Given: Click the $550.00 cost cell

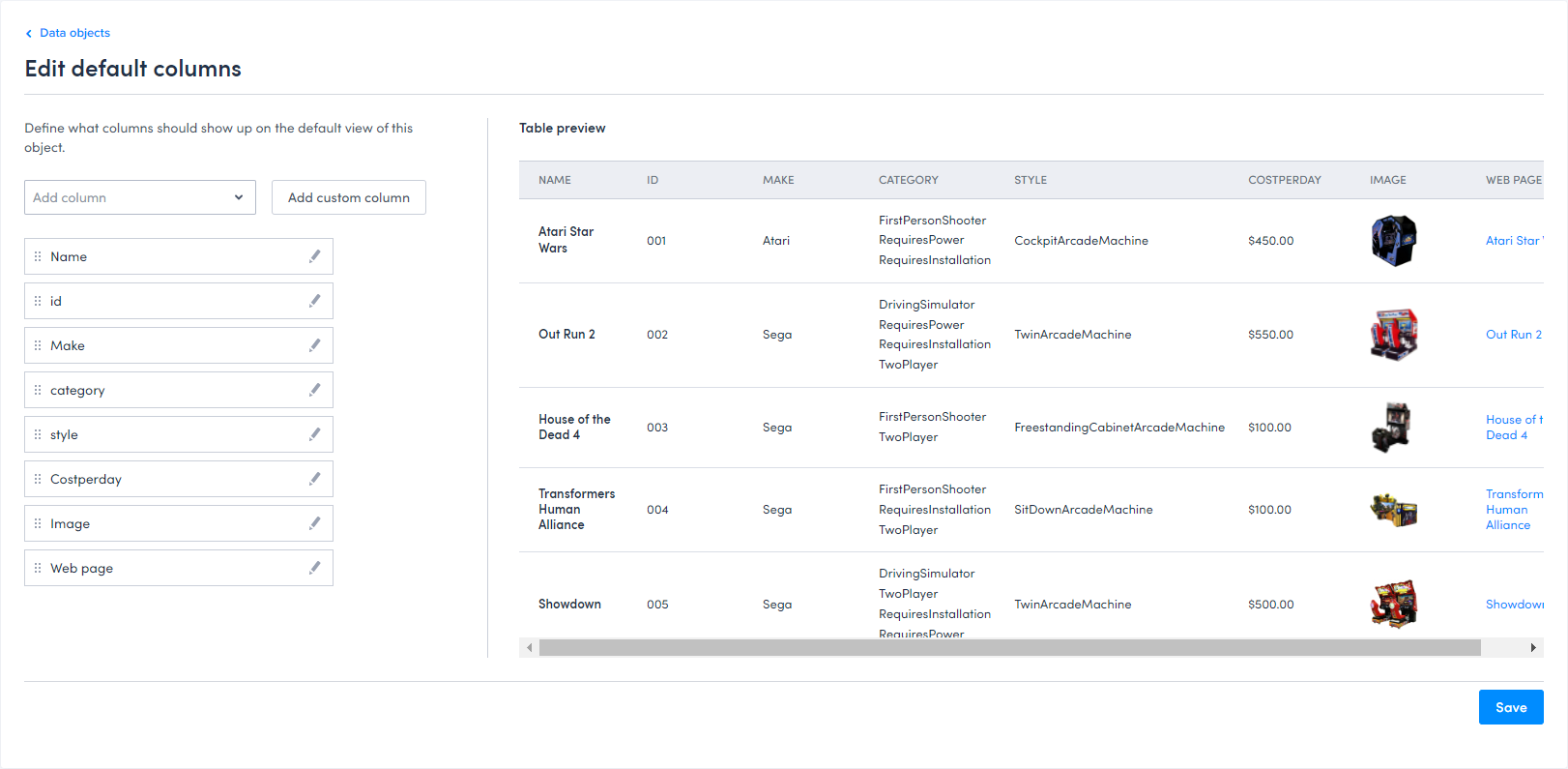Looking at the screenshot, I should (x=1270, y=335).
